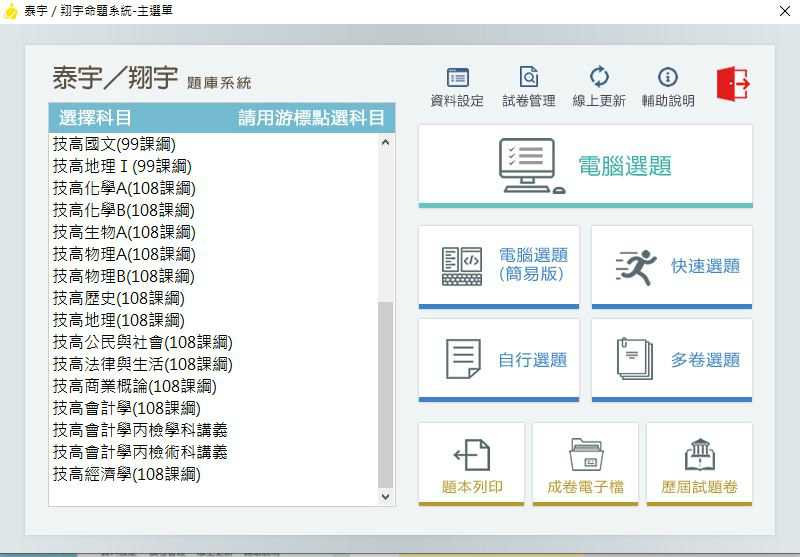This screenshot has width=800, height=557.
Task: Open 電腦選題(簡易版) simple version
Action: [499, 267]
